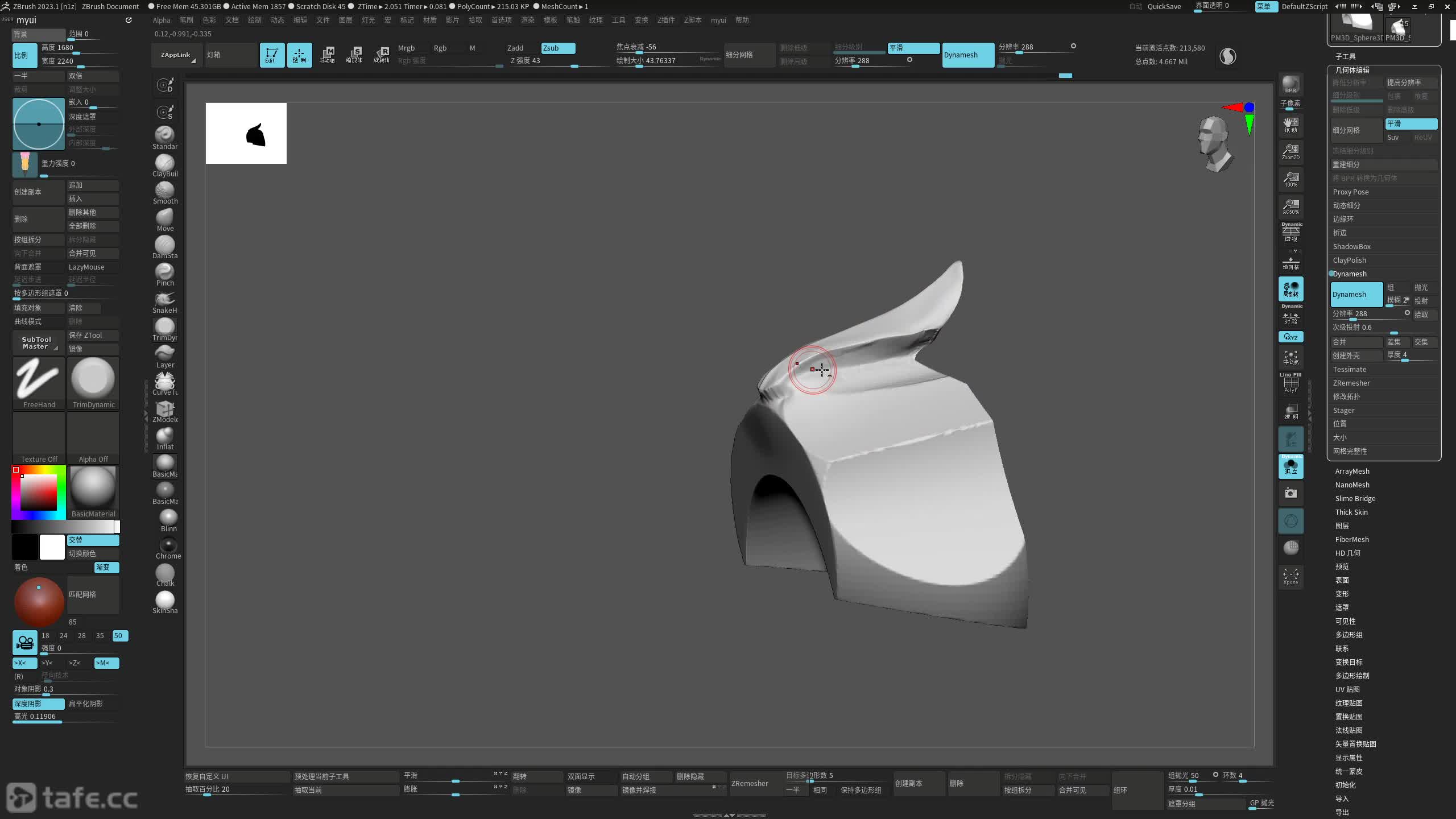Click the silhouette thumbnail preview in viewport

click(246, 133)
